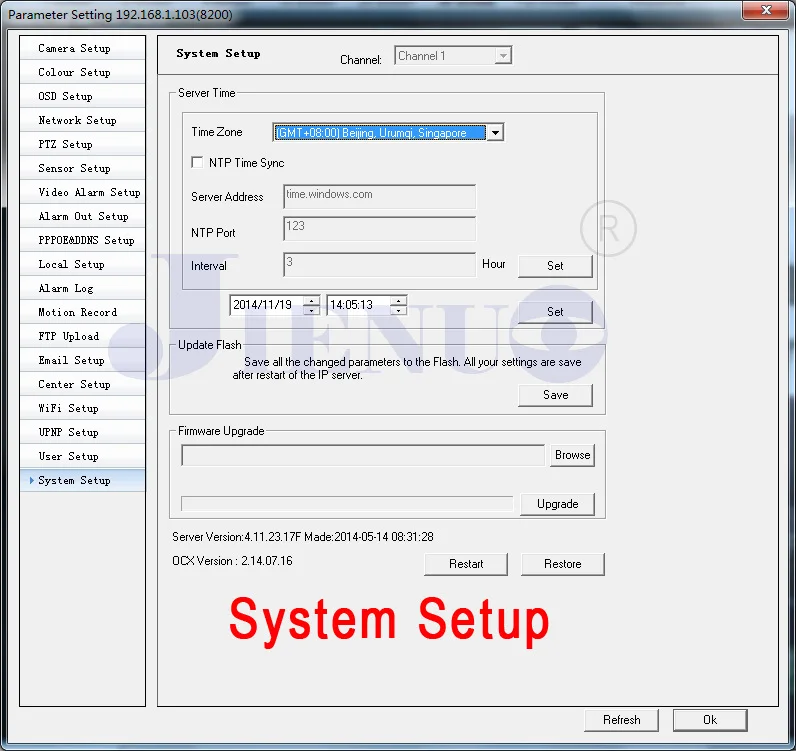Viewport: 796px width, 751px height.
Task: Select Network Setup in sidebar
Action: point(82,120)
